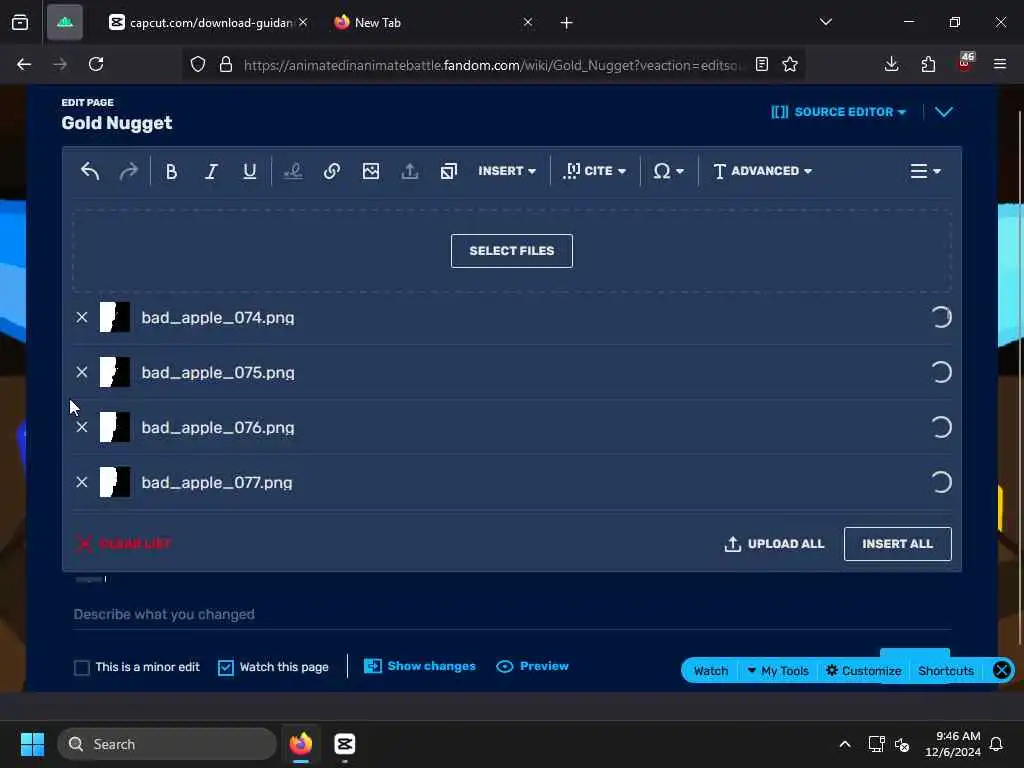Remove bad_apple_076.png from the list
Image resolution: width=1024 pixels, height=768 pixels.
tap(82, 427)
